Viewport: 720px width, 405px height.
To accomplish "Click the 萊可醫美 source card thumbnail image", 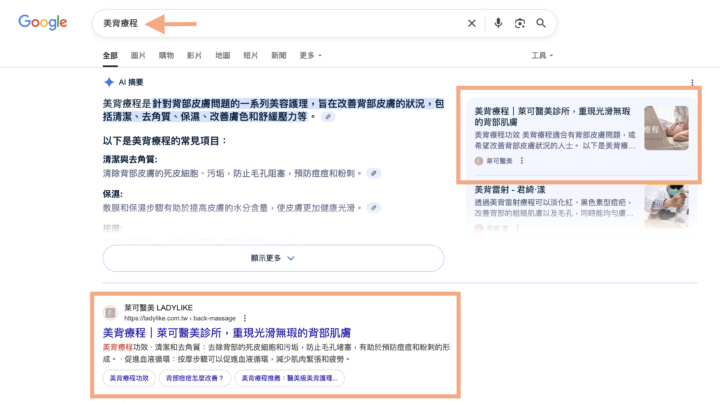I will tap(666, 128).
